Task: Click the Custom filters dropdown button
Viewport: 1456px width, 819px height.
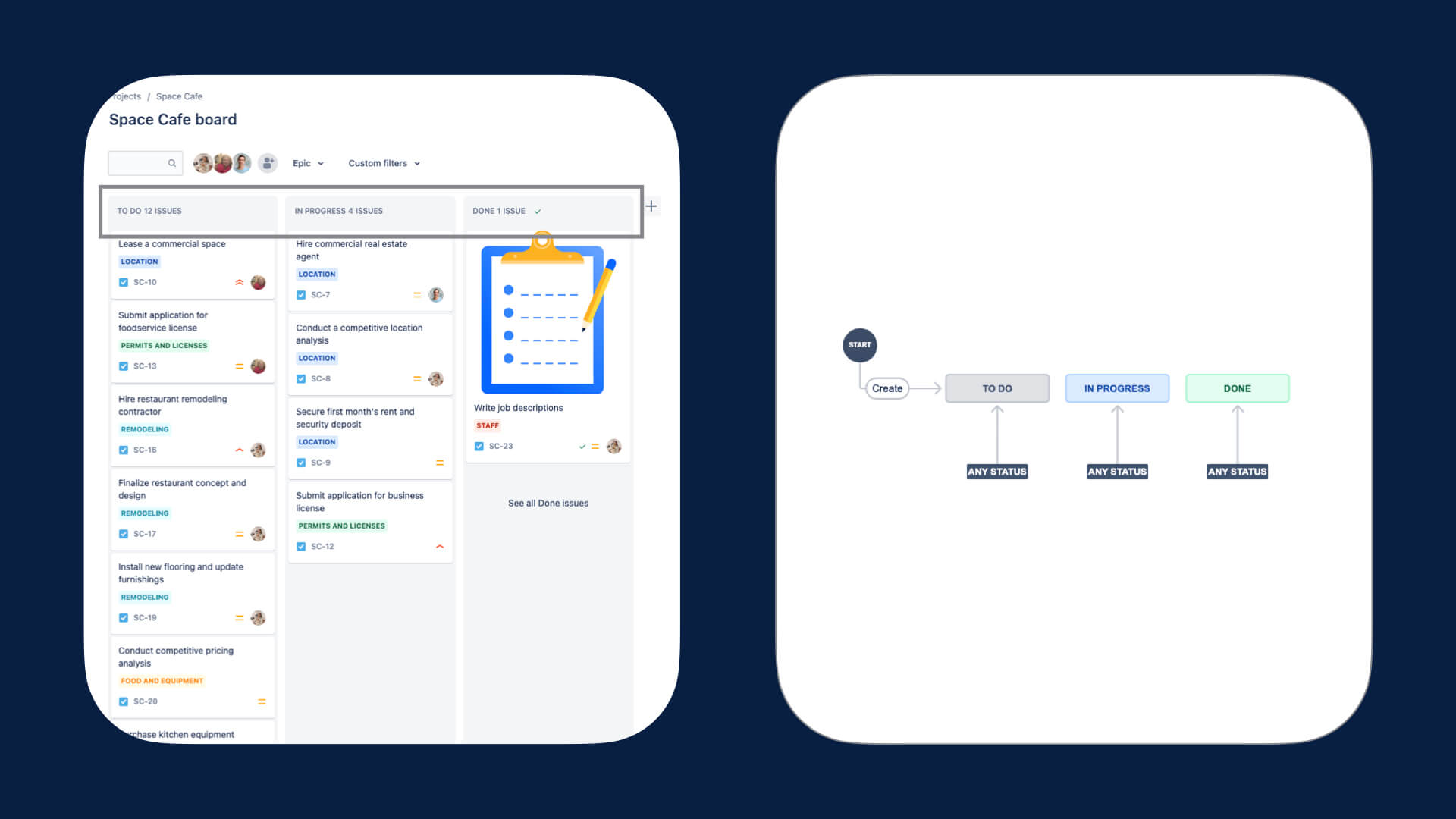Action: click(x=384, y=163)
